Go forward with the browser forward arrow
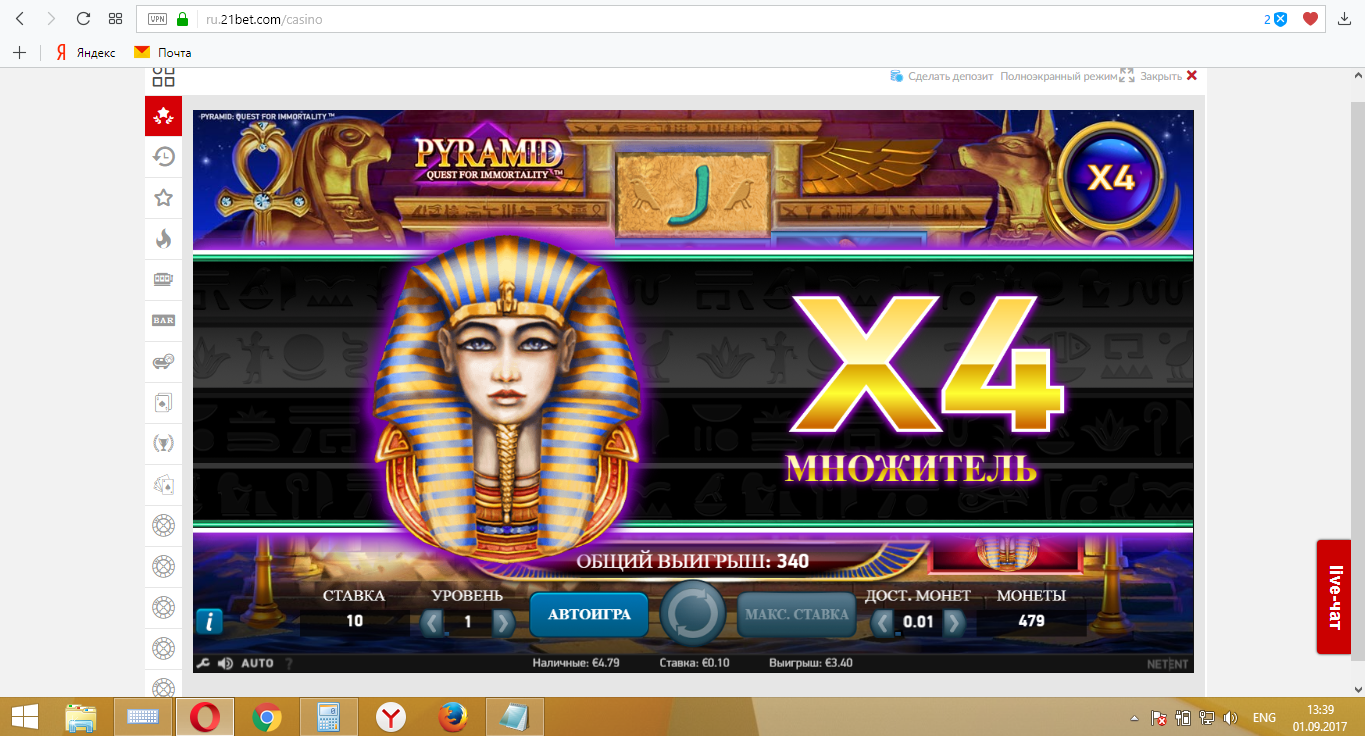 (51, 19)
